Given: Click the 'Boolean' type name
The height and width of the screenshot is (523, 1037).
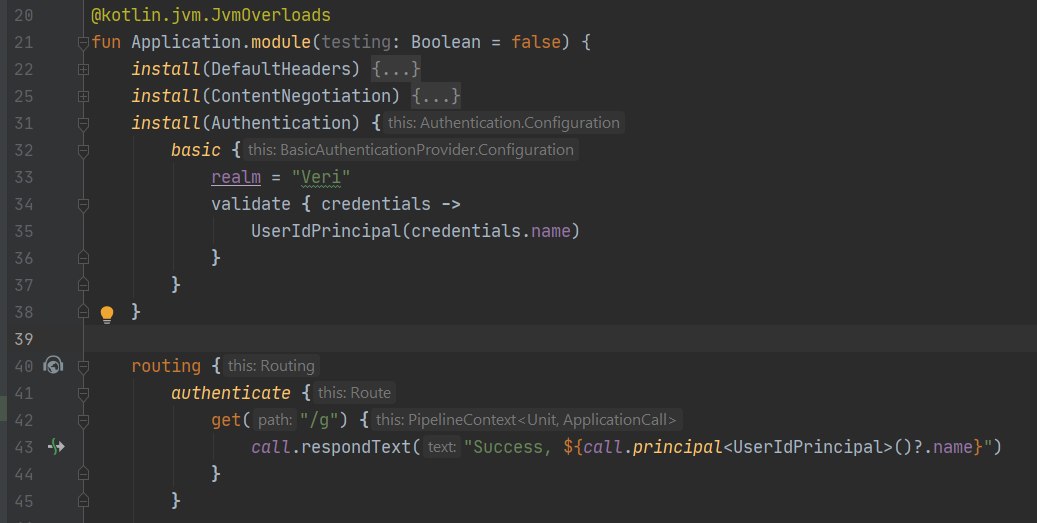Looking at the screenshot, I should (x=446, y=42).
